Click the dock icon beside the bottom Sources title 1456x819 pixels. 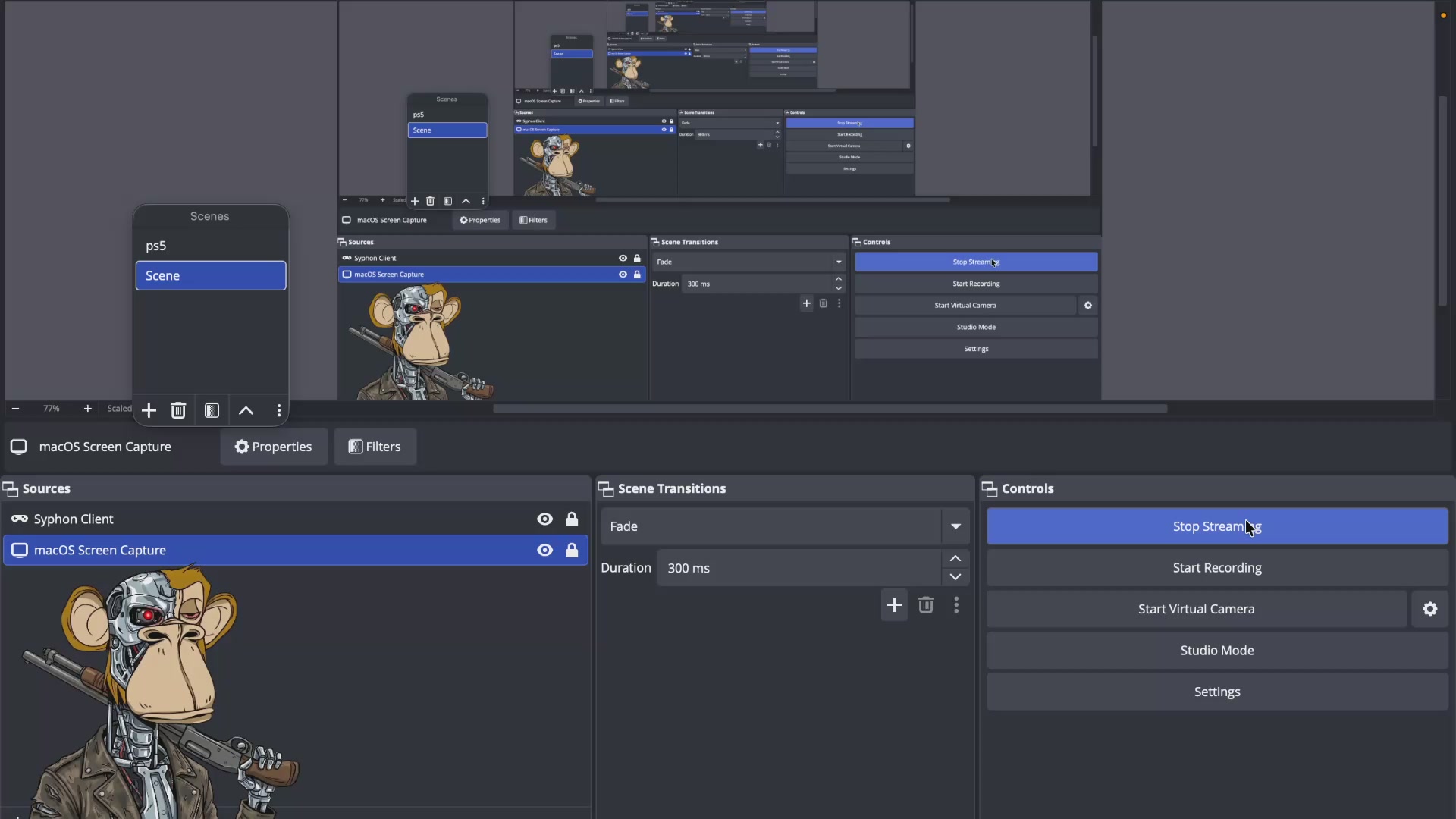(x=11, y=489)
